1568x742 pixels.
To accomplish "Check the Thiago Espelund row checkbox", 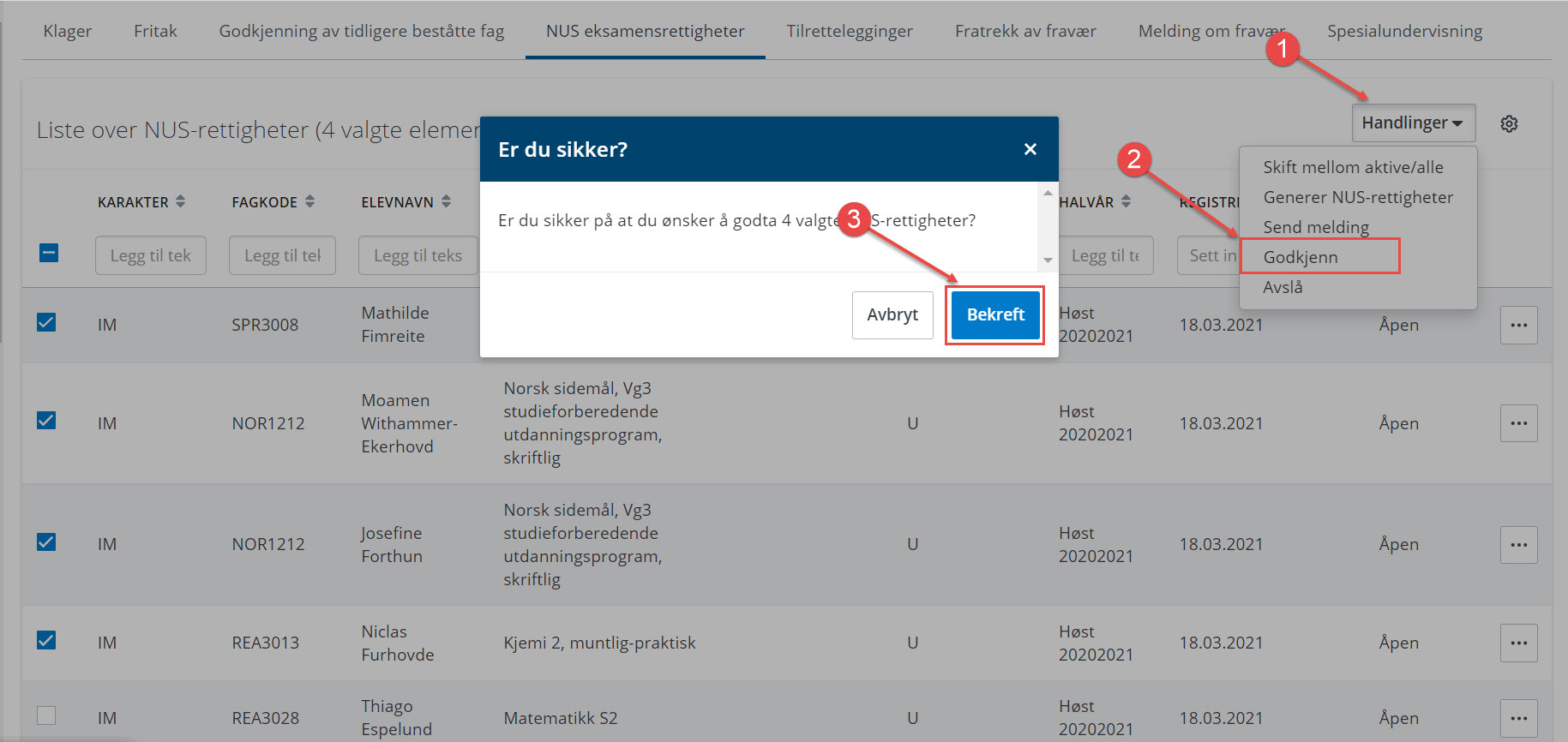I will point(46,715).
